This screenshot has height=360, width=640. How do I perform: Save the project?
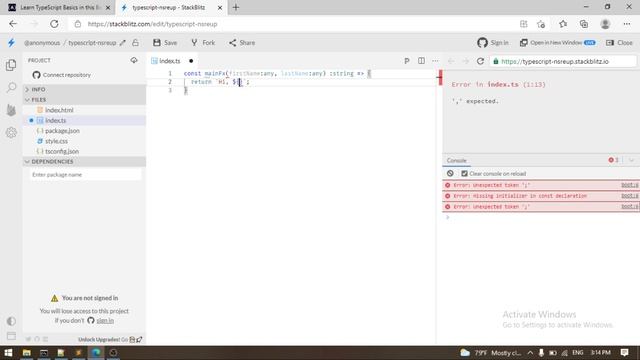(165, 42)
